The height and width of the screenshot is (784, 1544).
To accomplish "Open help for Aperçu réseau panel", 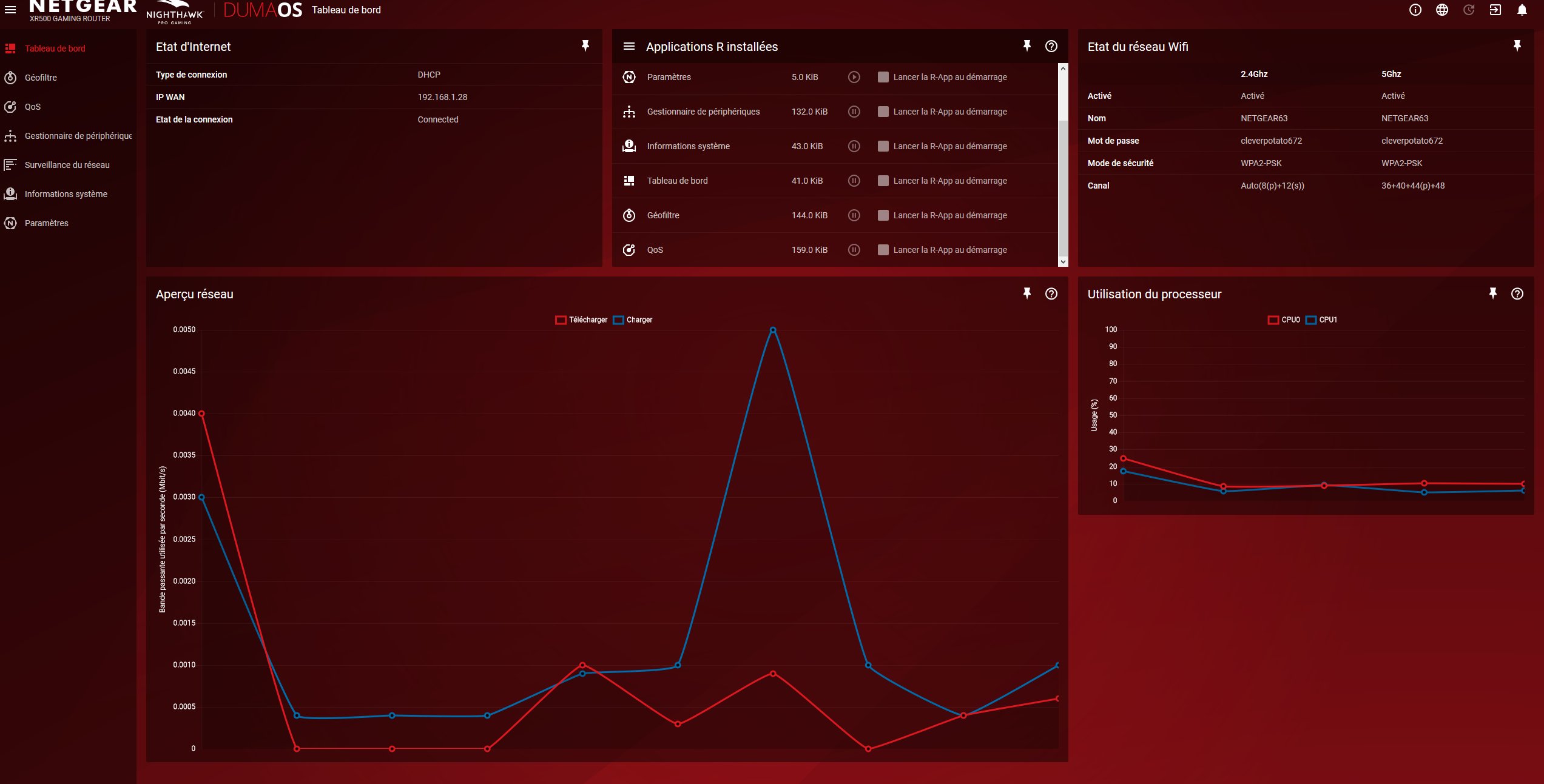I will (1051, 294).
